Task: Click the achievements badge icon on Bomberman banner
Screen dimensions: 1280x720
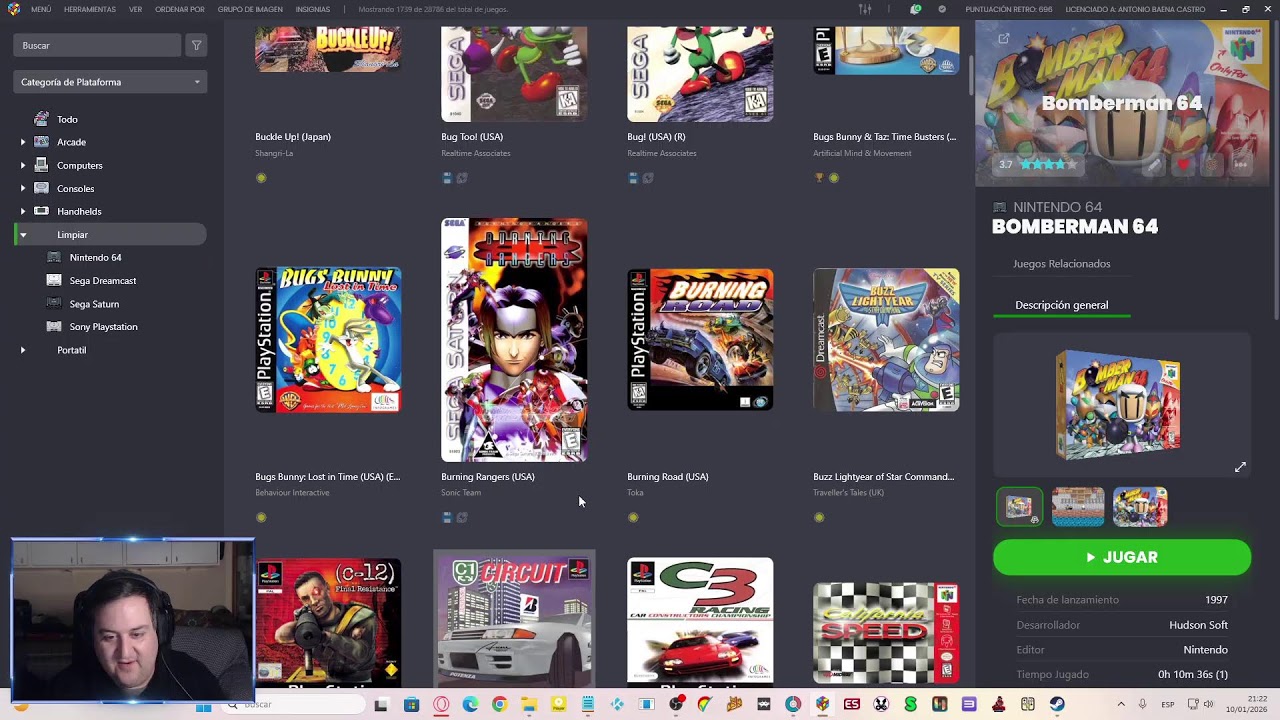Action: pos(1212,164)
